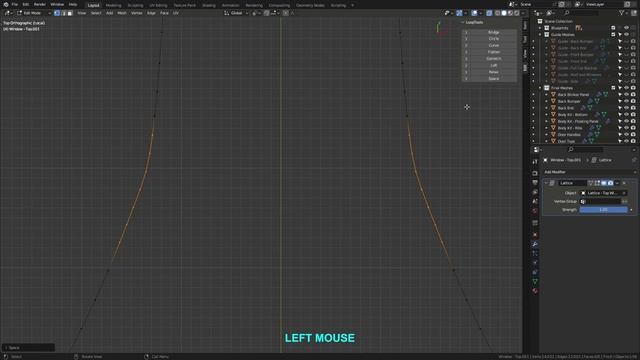
Task: Open the World properties tab icon
Action: pyautogui.click(x=535, y=211)
